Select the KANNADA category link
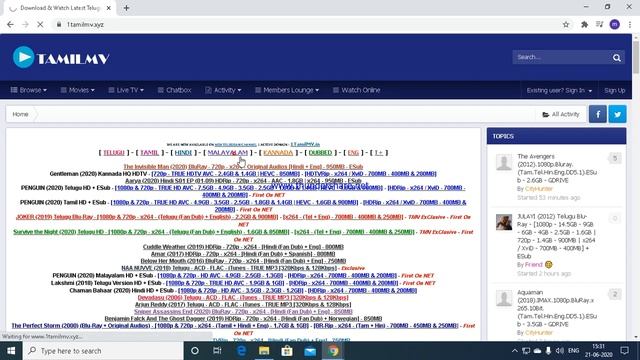 278,153
